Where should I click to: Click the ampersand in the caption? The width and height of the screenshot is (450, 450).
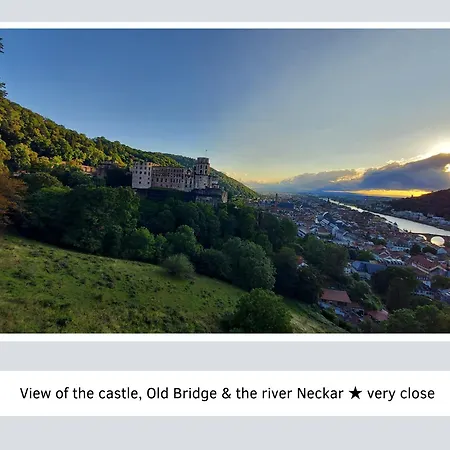(x=226, y=394)
